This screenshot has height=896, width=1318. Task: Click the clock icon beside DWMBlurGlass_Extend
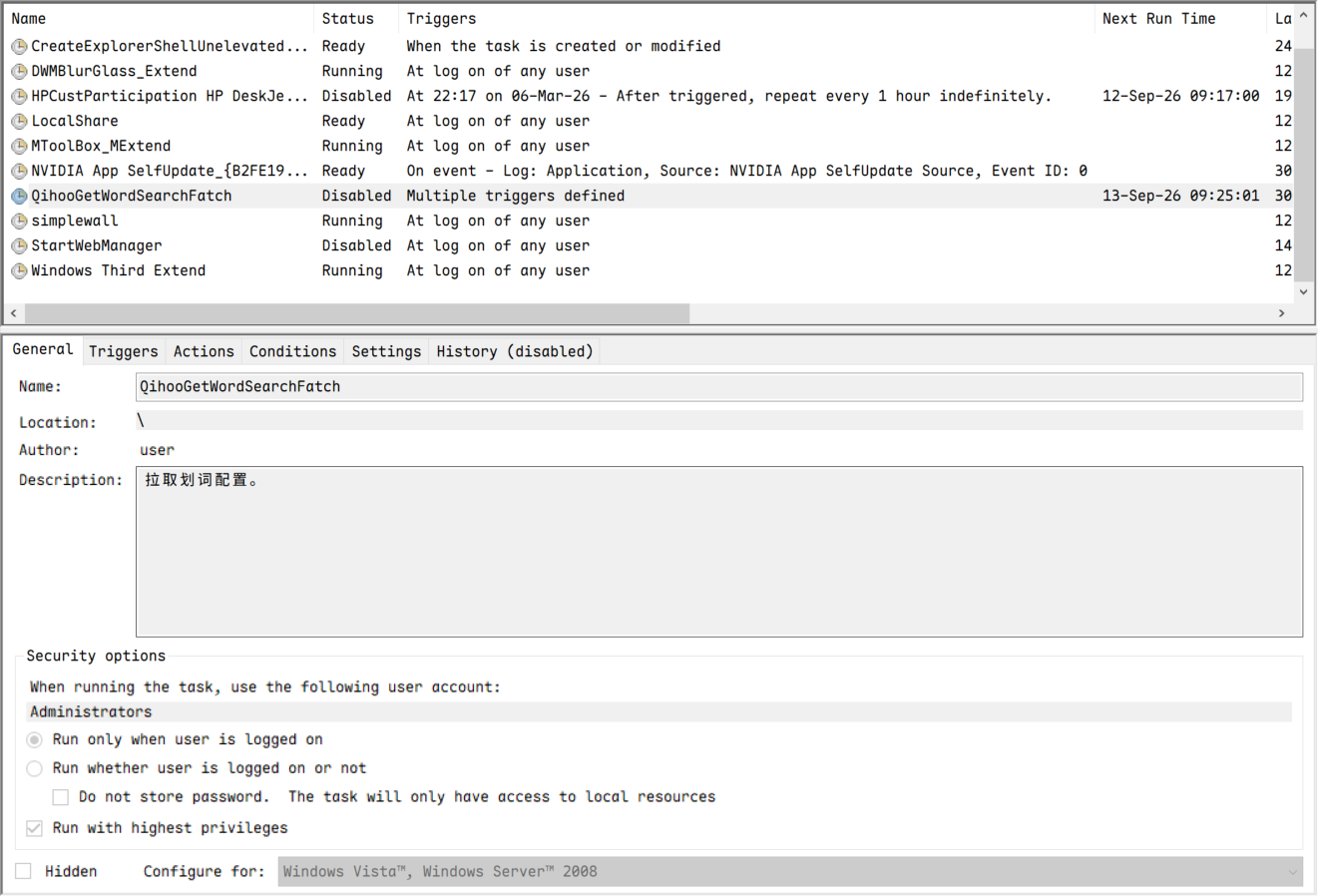click(19, 72)
